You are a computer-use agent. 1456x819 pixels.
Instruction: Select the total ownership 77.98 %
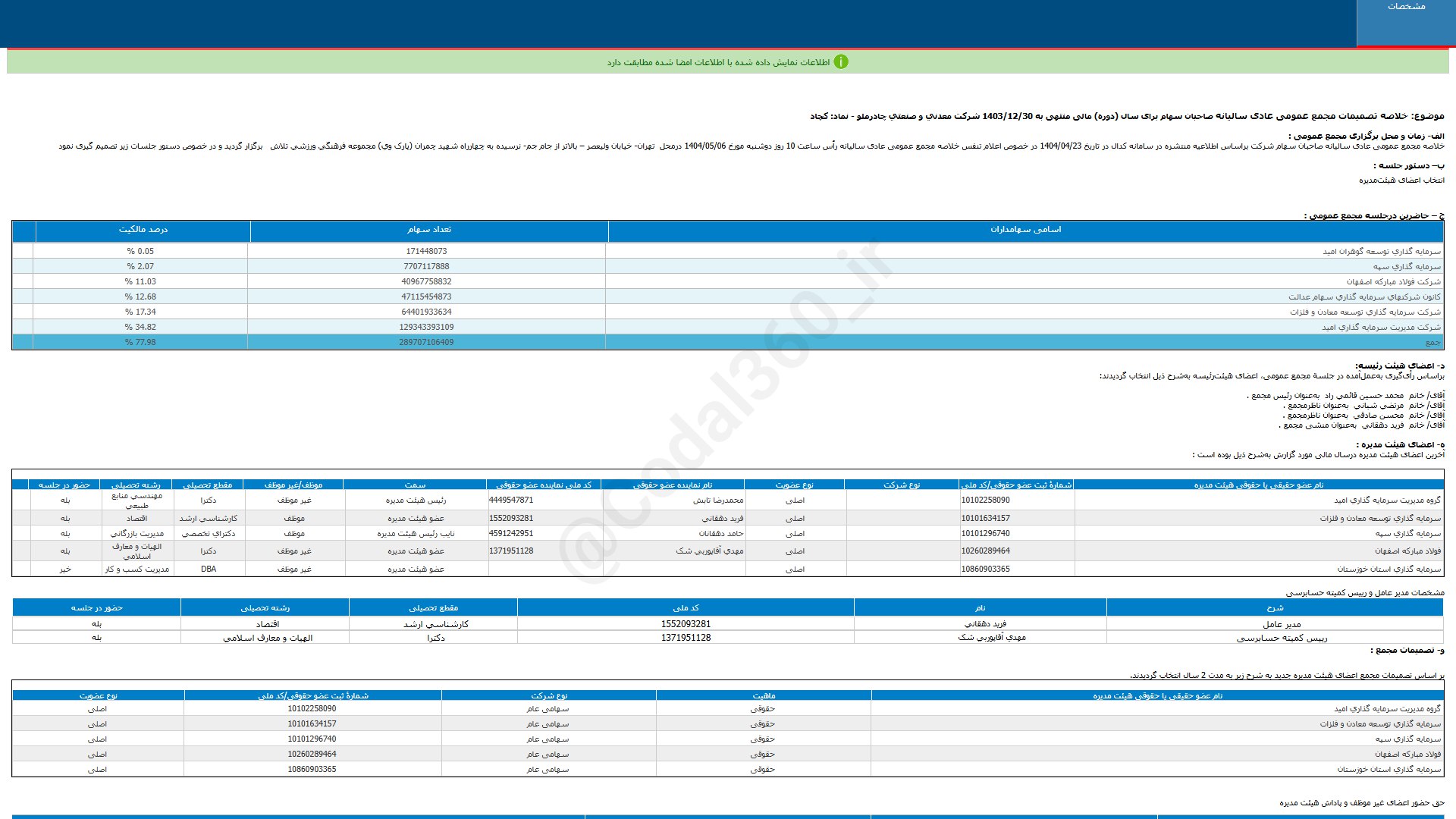(x=140, y=343)
